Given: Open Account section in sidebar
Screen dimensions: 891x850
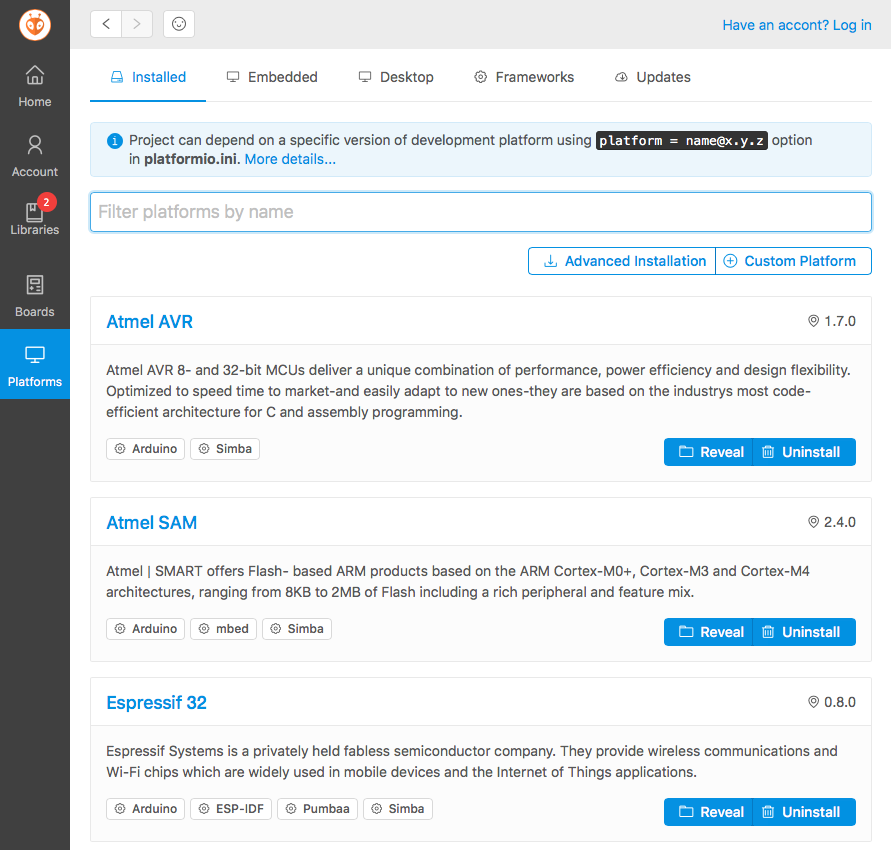Looking at the screenshot, I should point(35,156).
